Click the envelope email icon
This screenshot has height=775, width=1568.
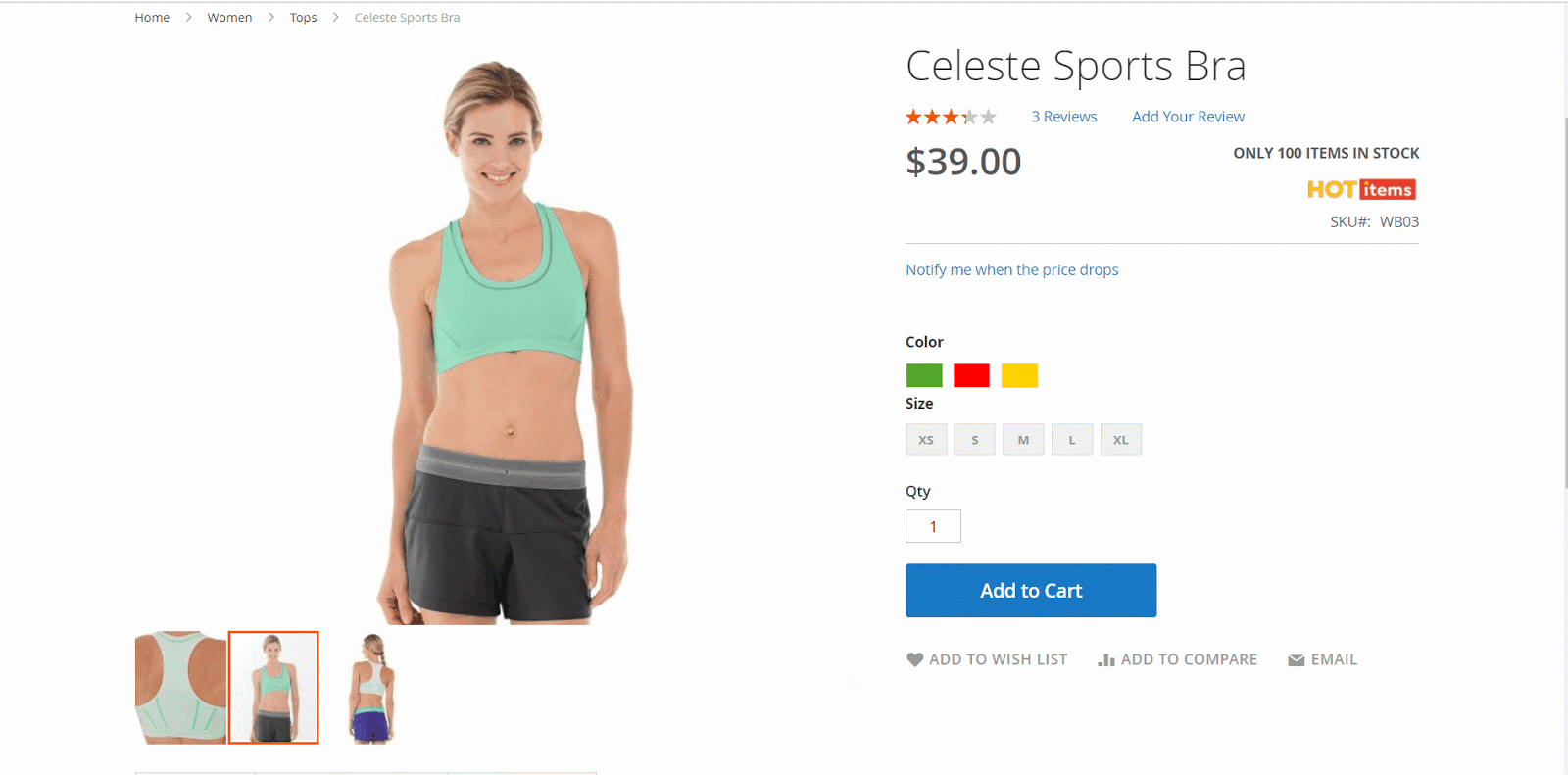(1296, 660)
